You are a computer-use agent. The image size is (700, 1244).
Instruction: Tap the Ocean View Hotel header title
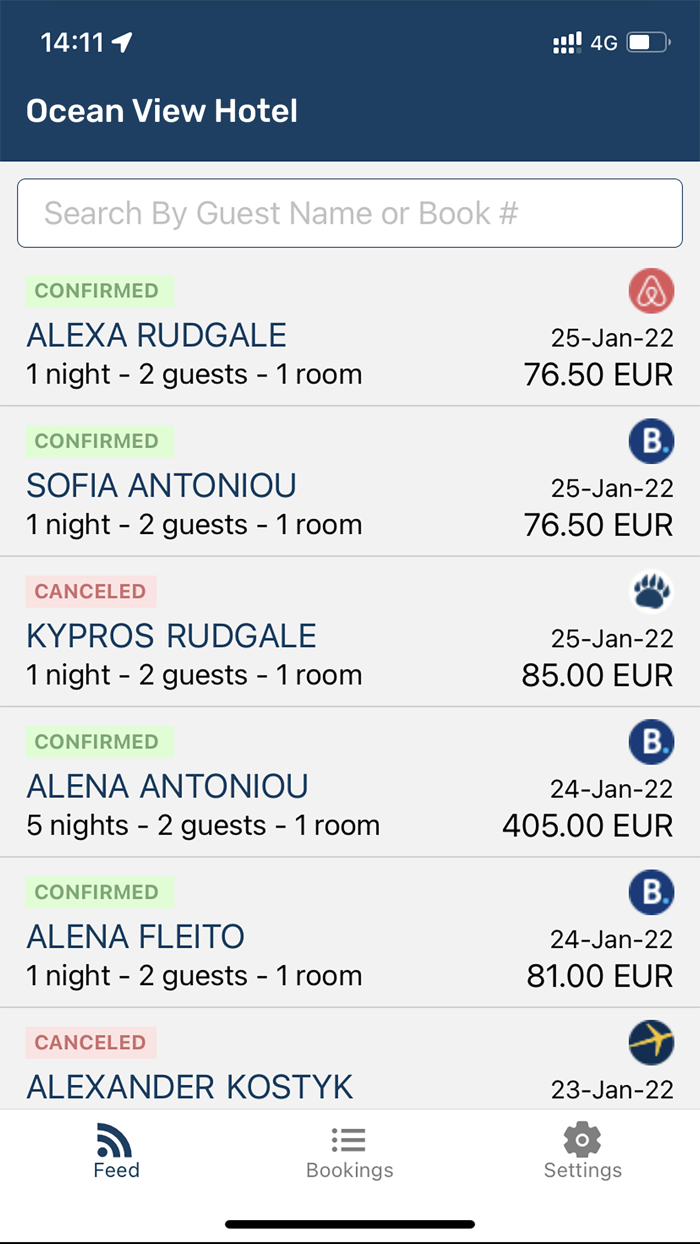(x=162, y=111)
